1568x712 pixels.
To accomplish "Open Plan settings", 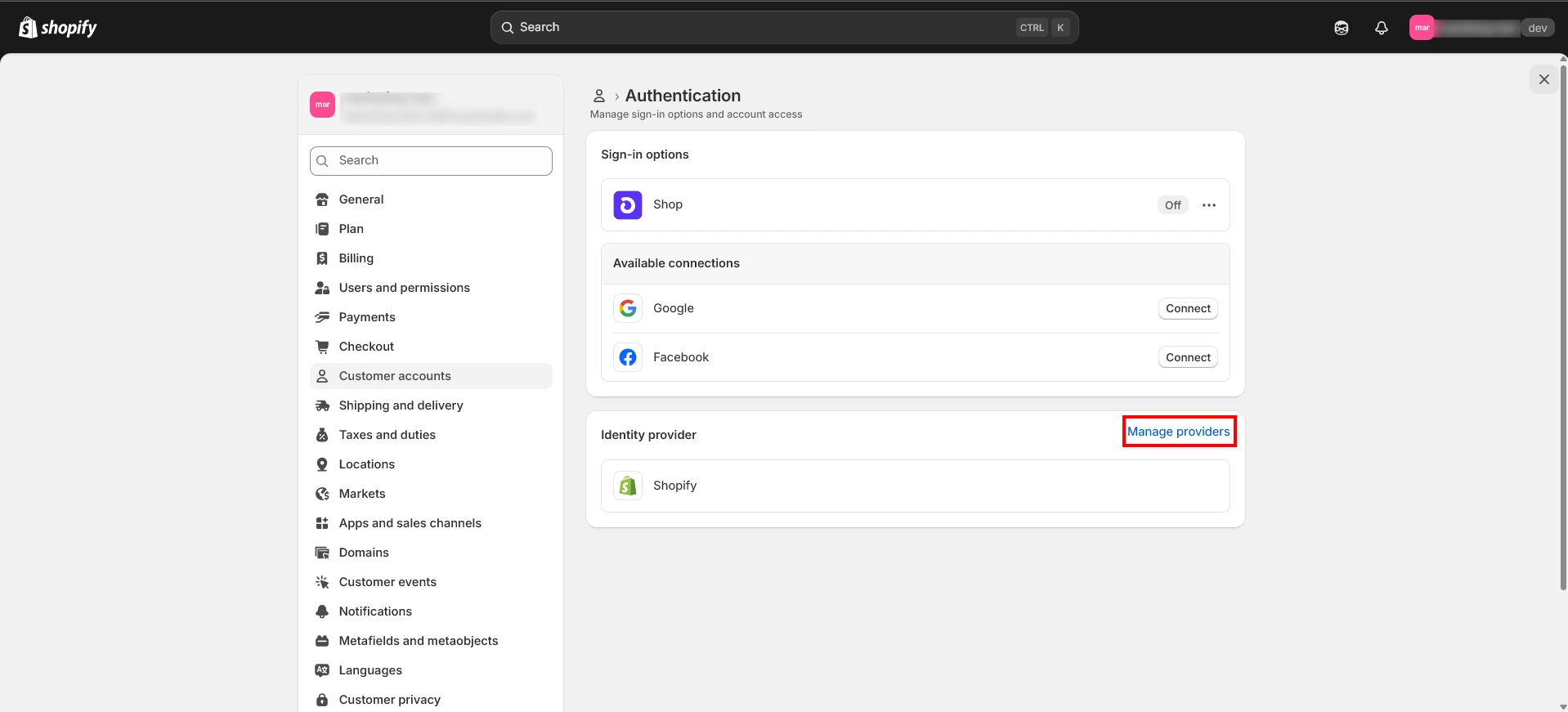I will click(x=431, y=229).
